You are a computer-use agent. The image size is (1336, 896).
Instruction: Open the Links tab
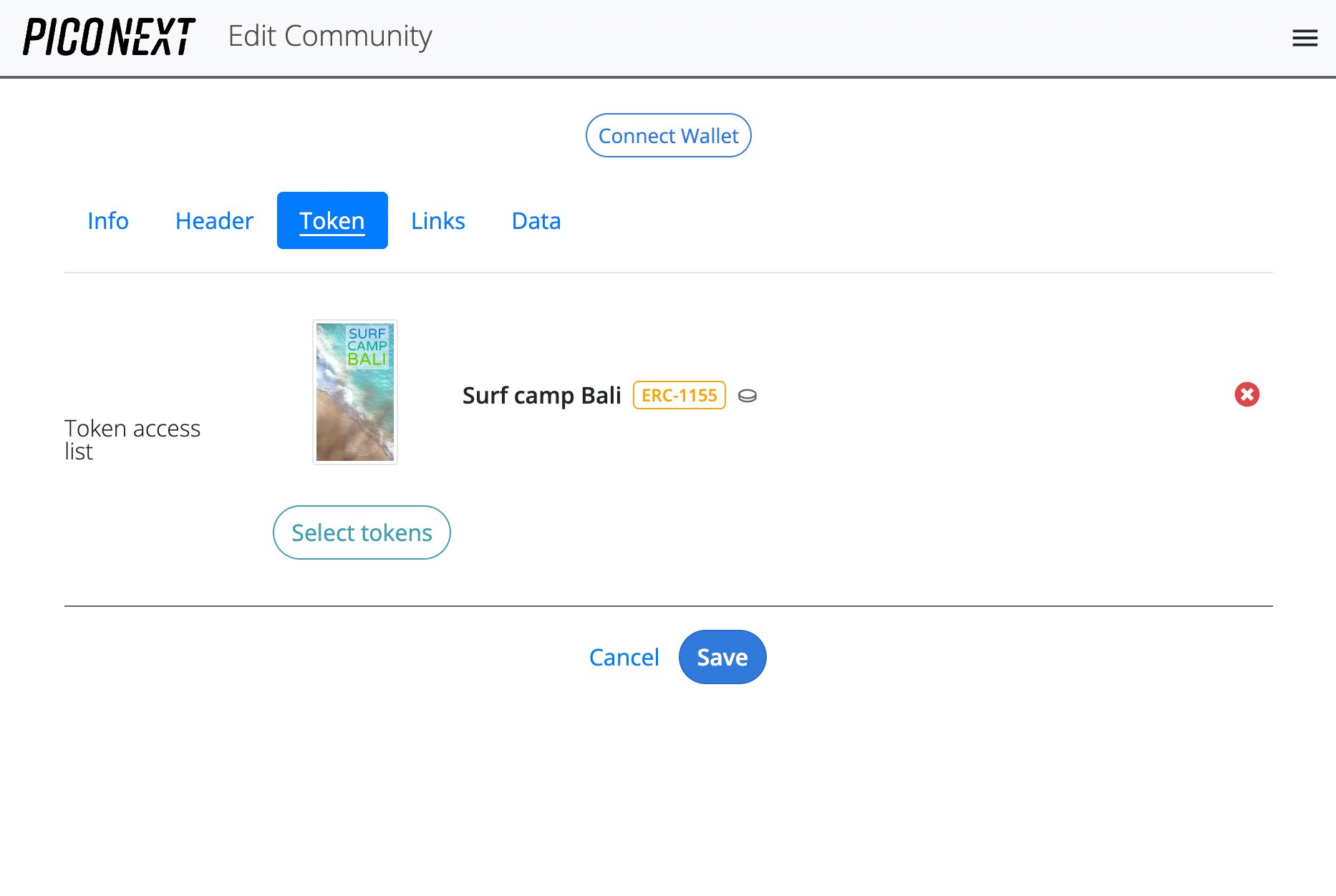(x=438, y=220)
